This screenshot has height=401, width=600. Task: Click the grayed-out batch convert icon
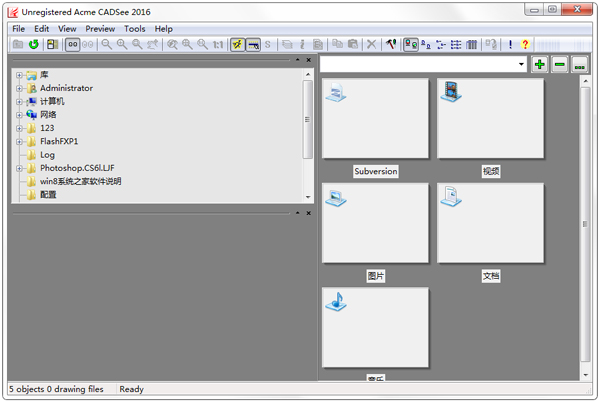[491, 44]
